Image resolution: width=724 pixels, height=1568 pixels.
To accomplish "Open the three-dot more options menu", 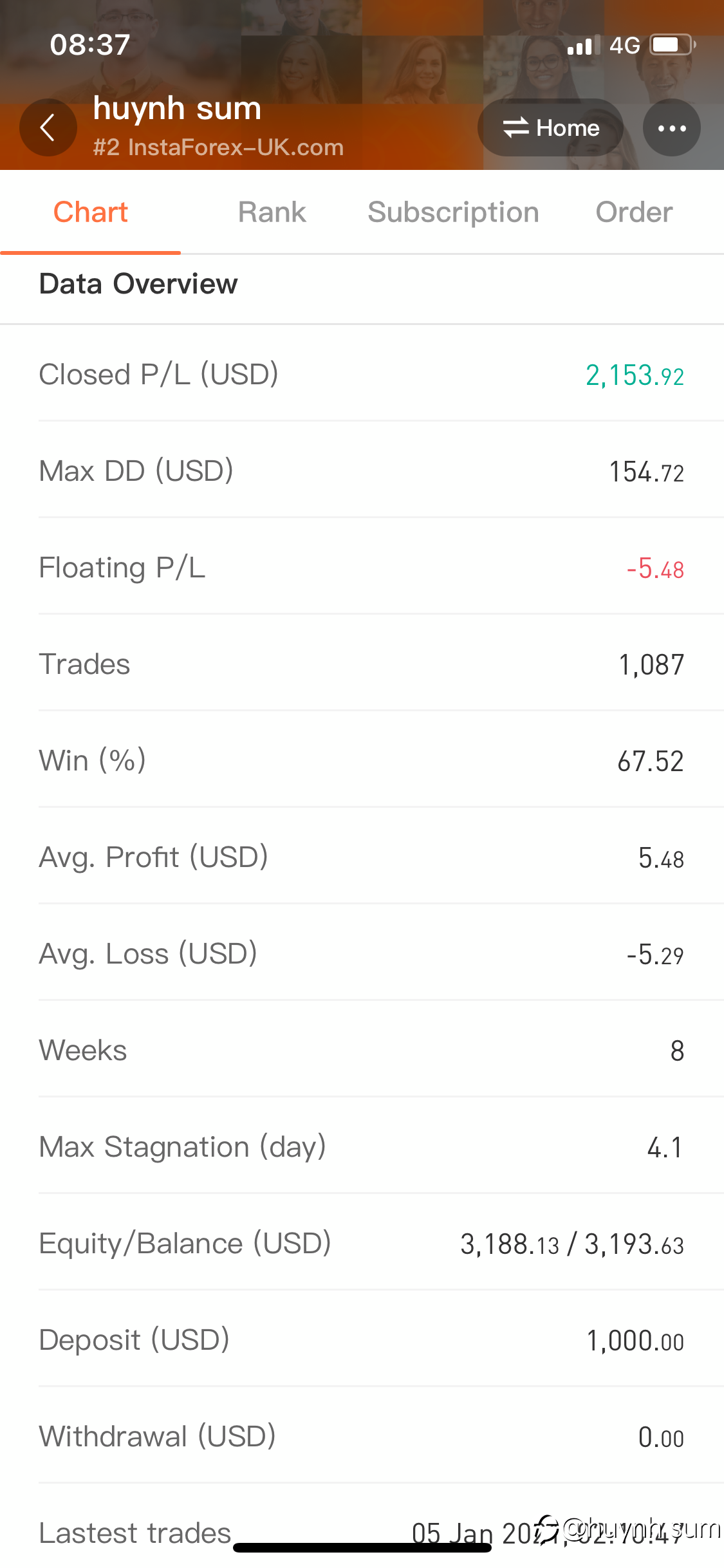I will (x=671, y=127).
